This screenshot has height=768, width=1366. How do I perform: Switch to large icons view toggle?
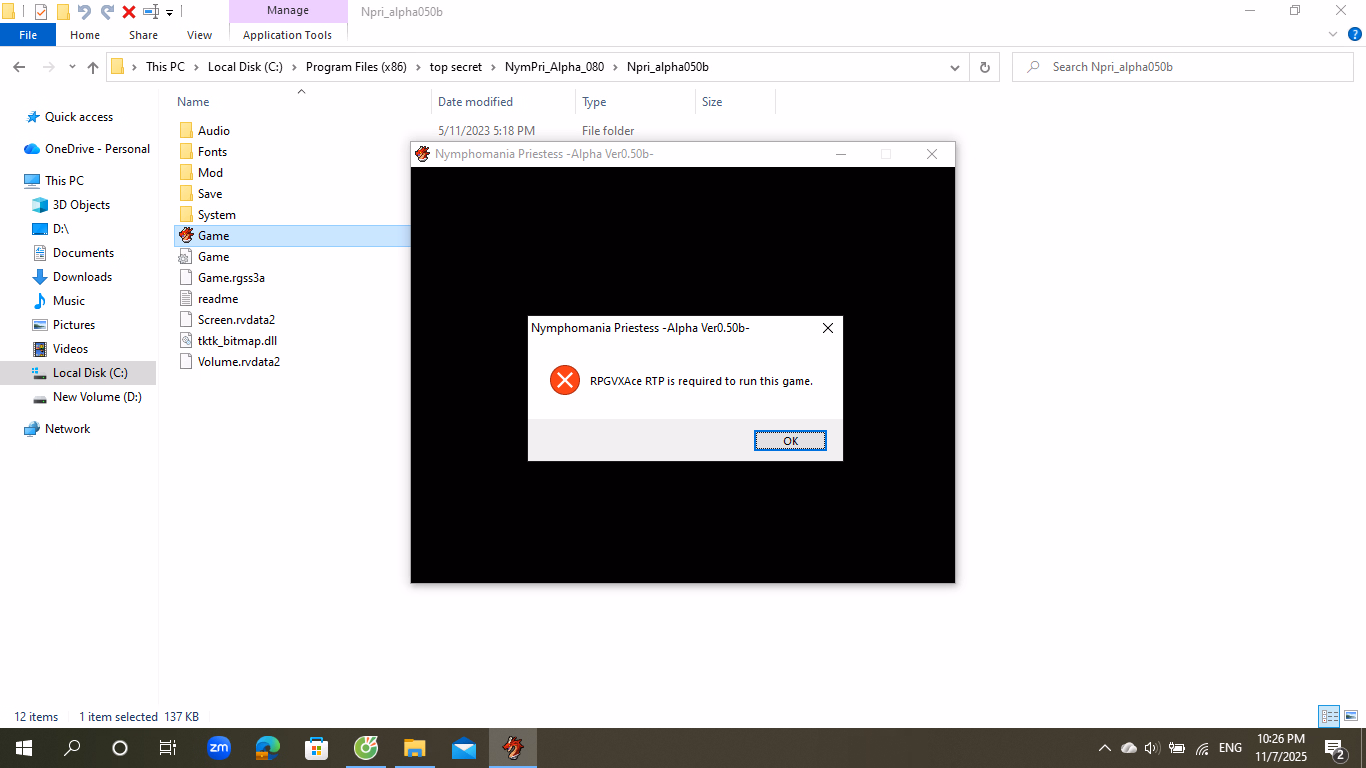pyautogui.click(x=1351, y=716)
